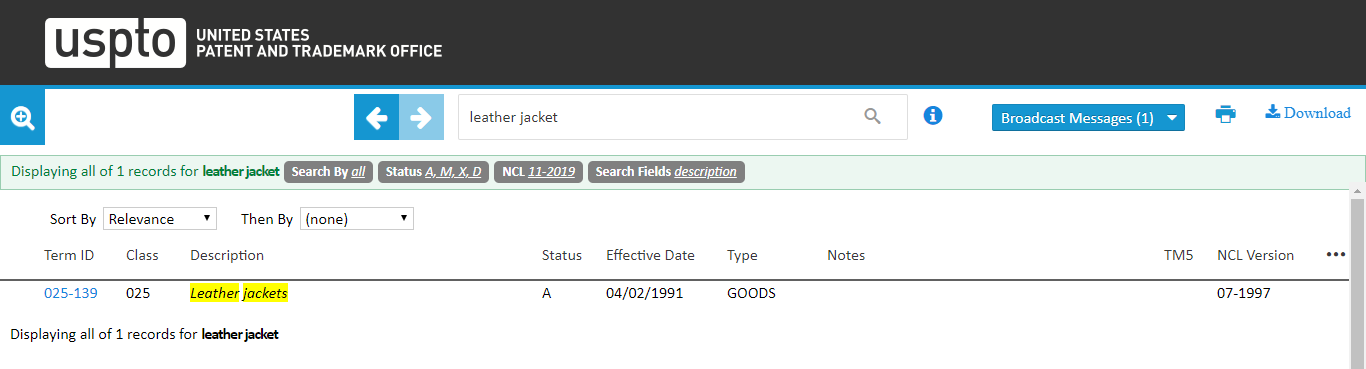Image resolution: width=1366 pixels, height=369 pixels.
Task: Click the Search By all filter tag
Action: [x=328, y=172]
